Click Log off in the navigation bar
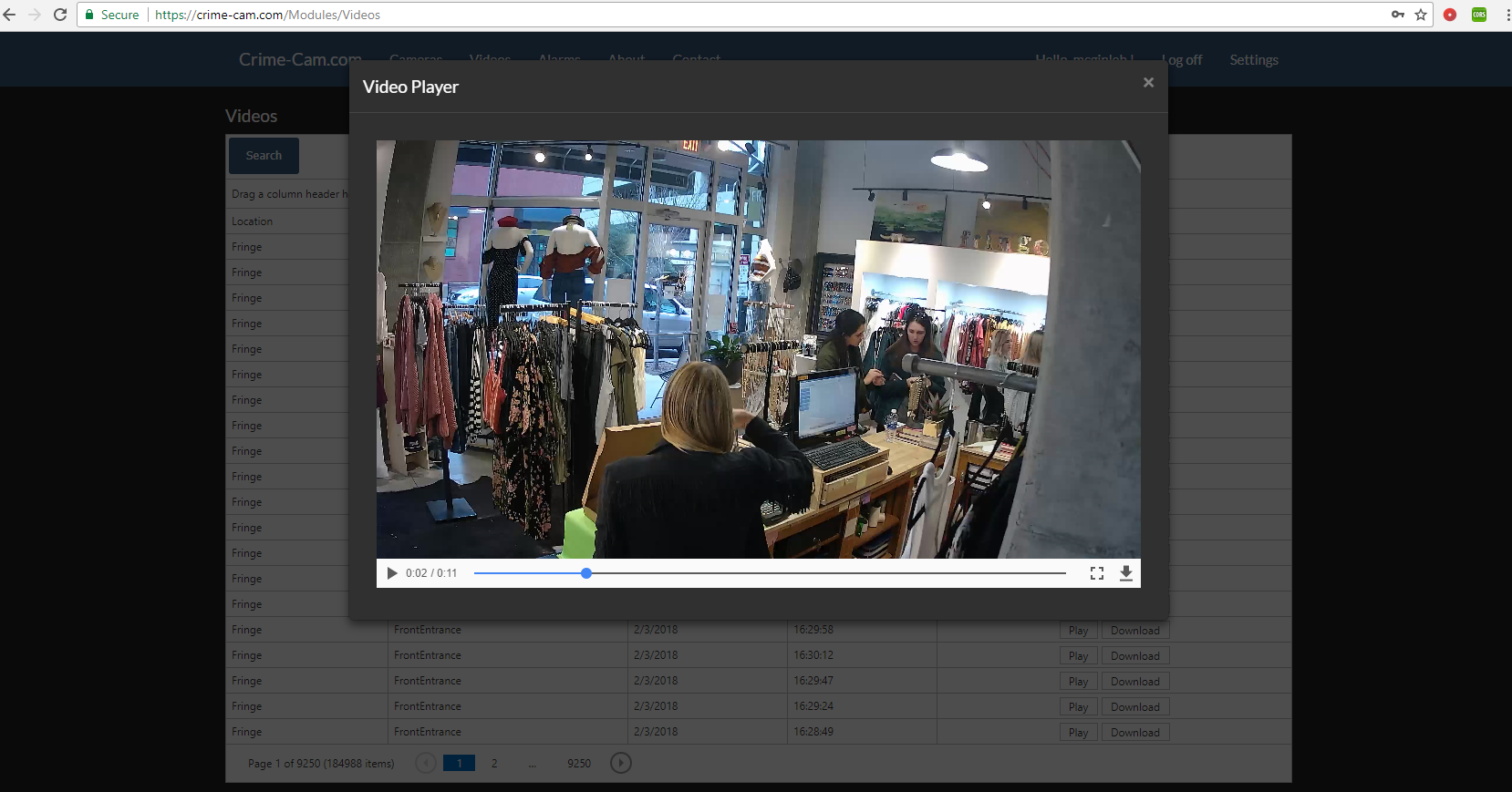Viewport: 1512px width, 792px height. (x=1183, y=60)
